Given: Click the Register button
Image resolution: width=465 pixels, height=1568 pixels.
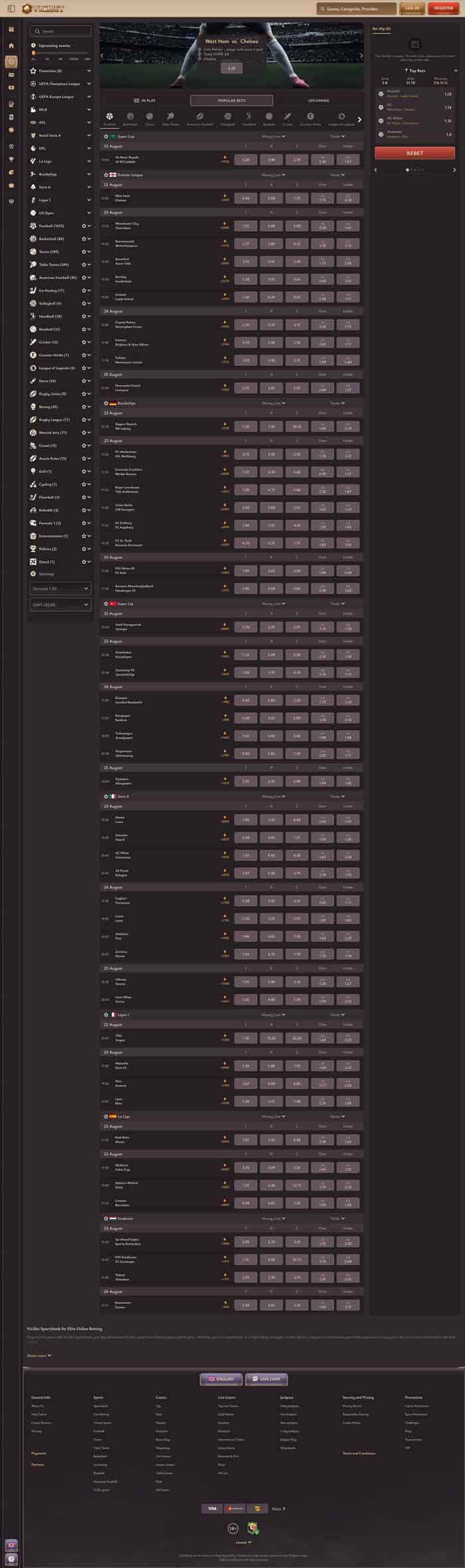Looking at the screenshot, I should tap(443, 8).
